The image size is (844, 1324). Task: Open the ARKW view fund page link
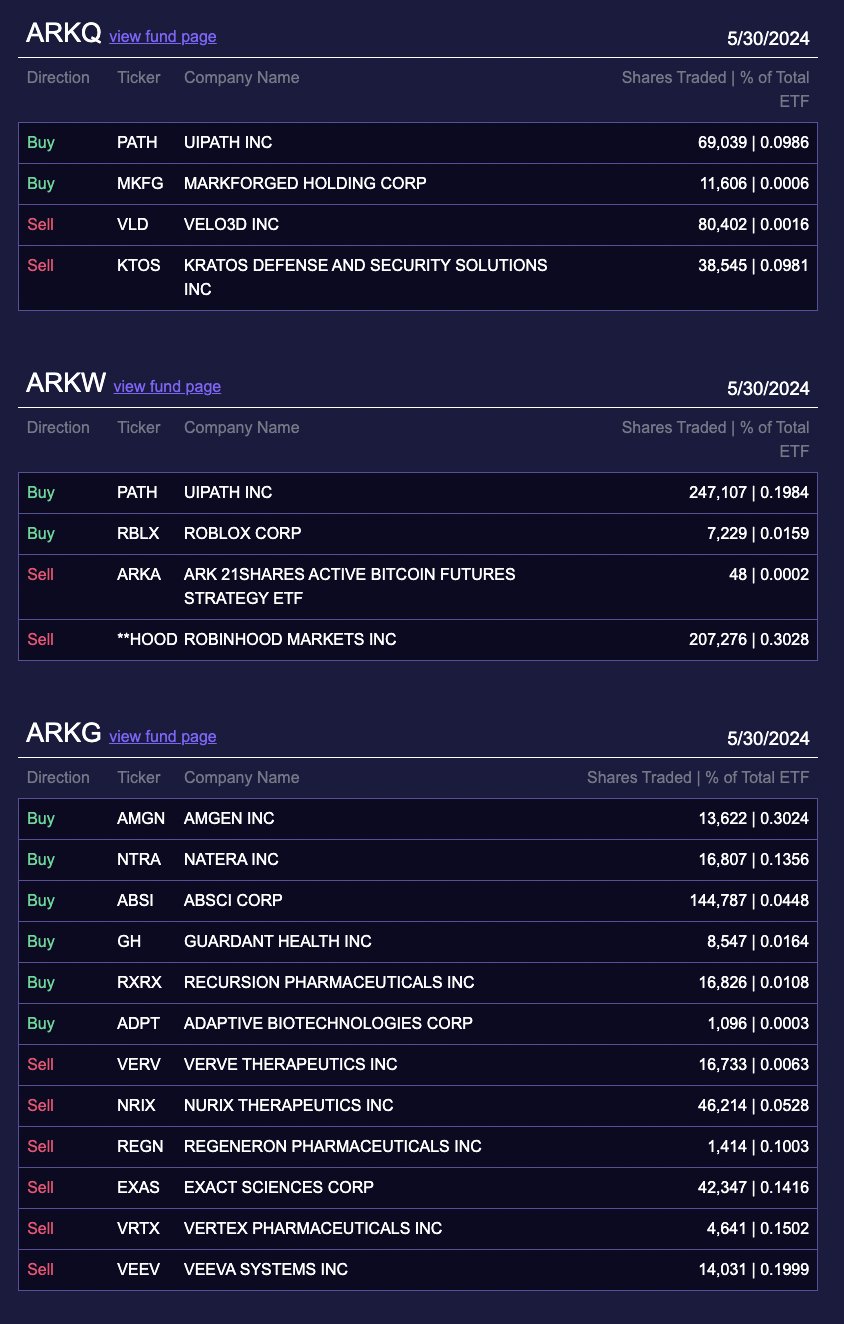tap(167, 386)
